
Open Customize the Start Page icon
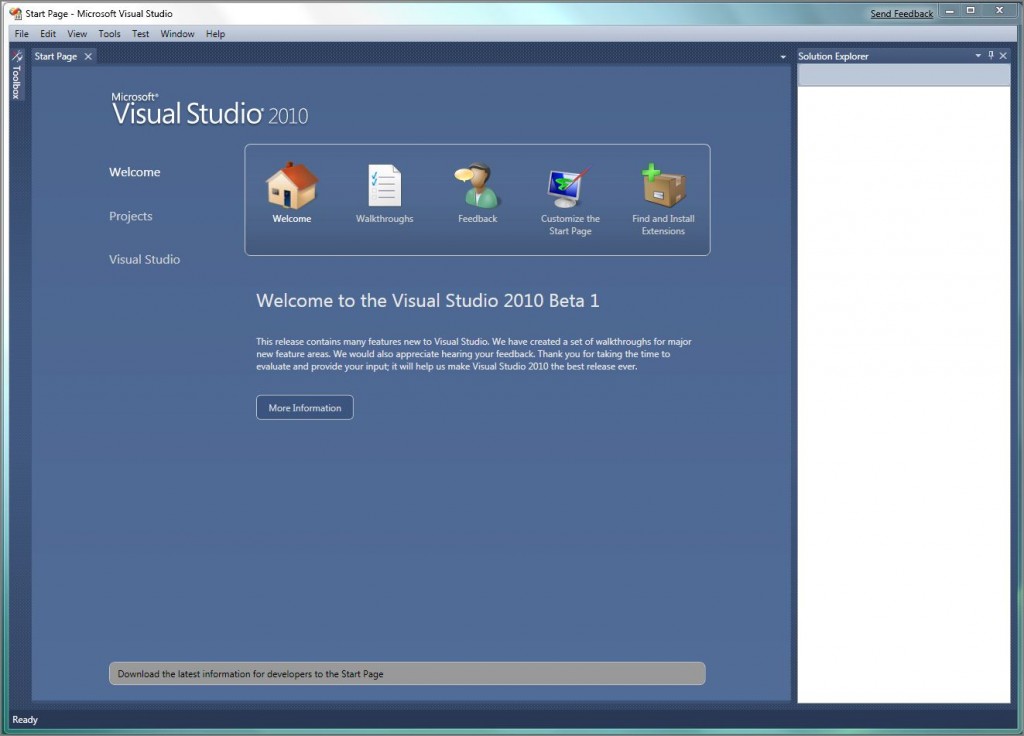(569, 188)
